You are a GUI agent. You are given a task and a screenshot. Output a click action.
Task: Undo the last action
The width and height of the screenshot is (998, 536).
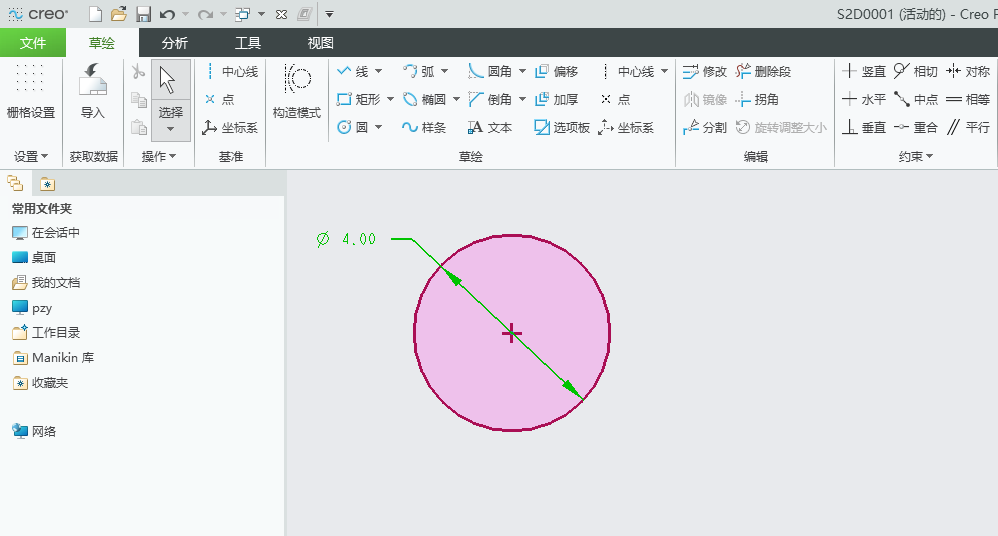[x=167, y=14]
